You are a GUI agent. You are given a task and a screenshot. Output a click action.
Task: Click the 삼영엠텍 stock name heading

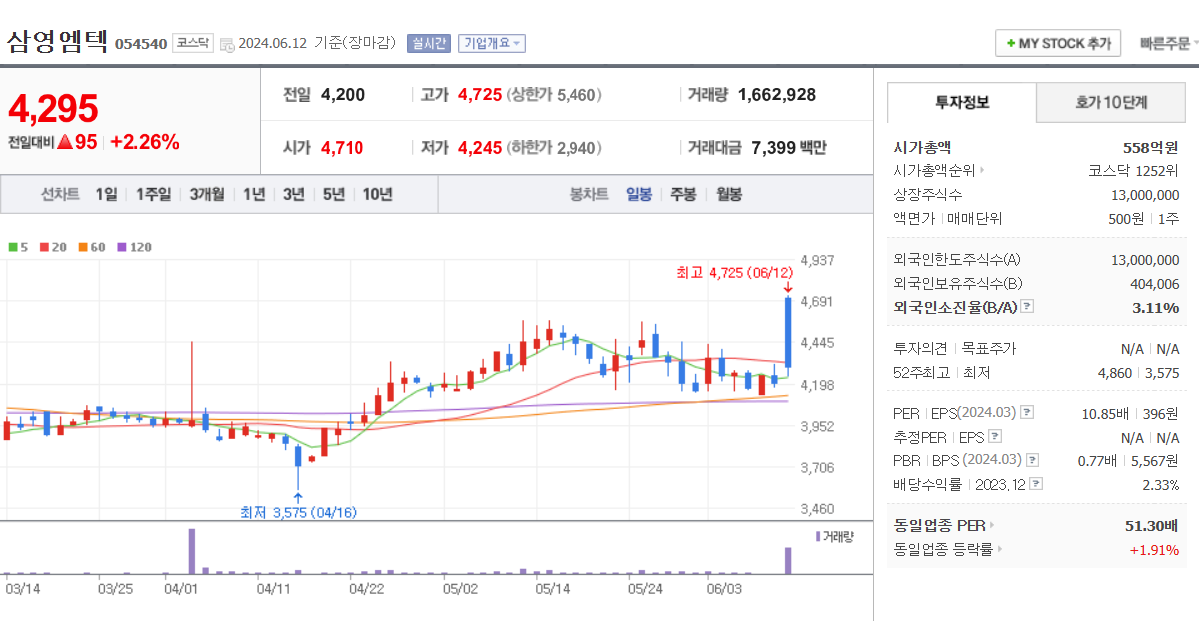(x=57, y=41)
